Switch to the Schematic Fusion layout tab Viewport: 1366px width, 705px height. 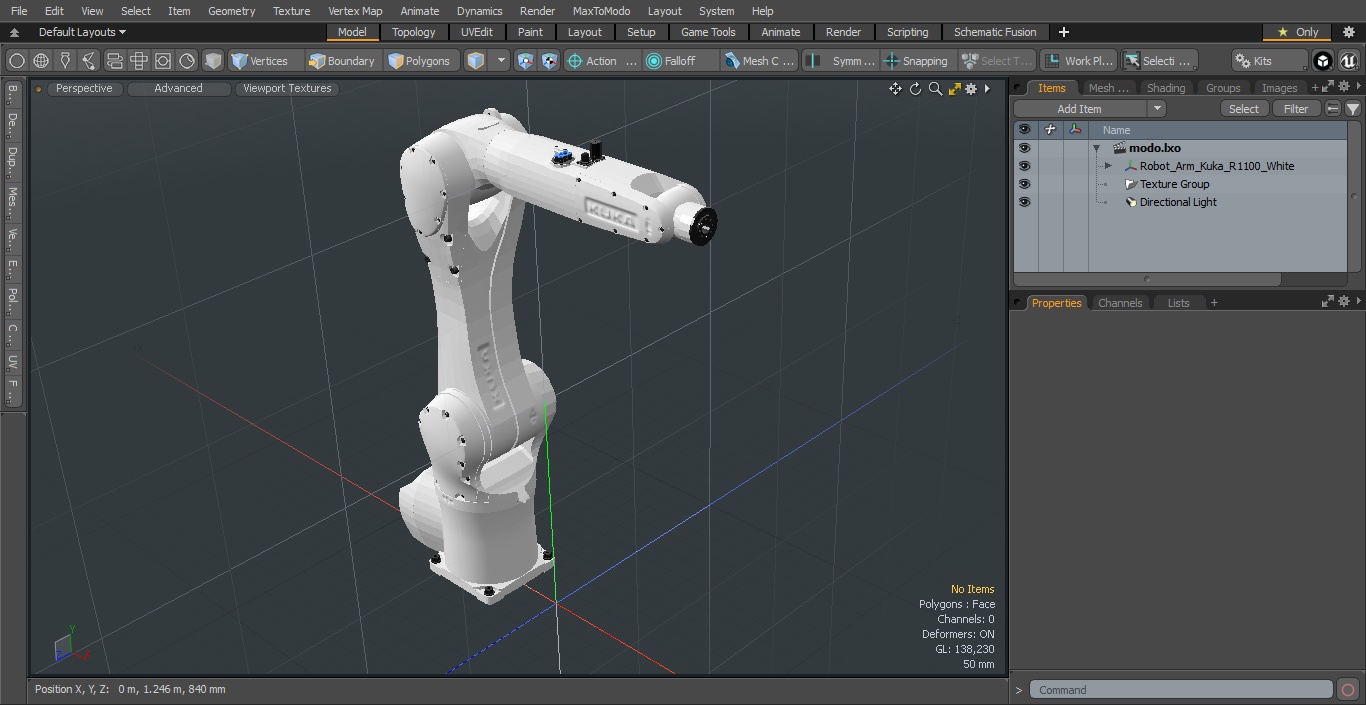995,32
